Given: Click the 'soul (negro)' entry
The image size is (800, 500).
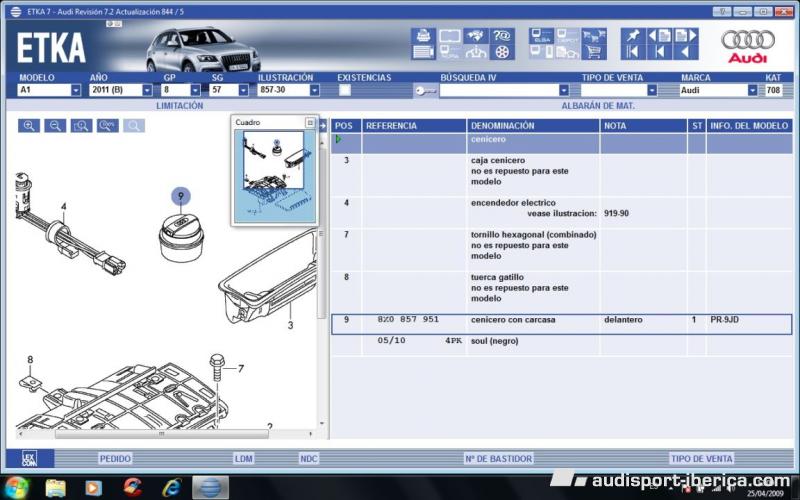Looking at the screenshot, I should click(494, 341).
